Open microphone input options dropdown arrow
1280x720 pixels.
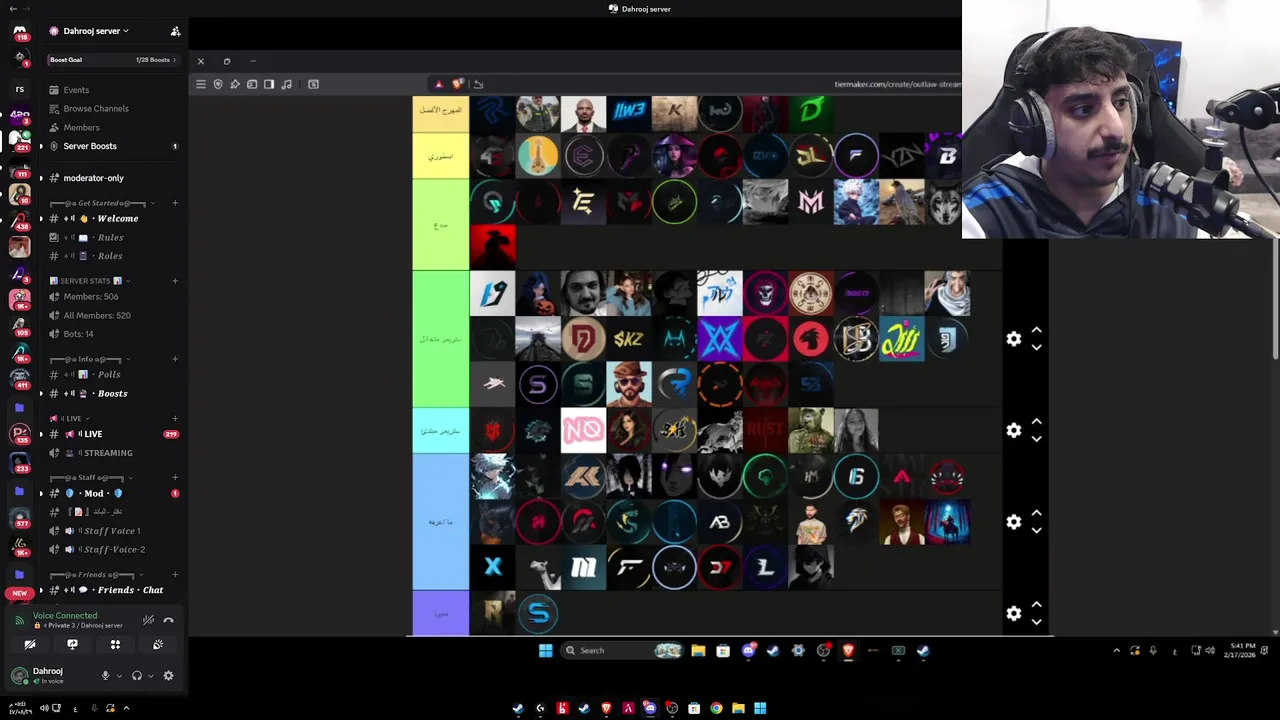pyautogui.click(x=119, y=676)
